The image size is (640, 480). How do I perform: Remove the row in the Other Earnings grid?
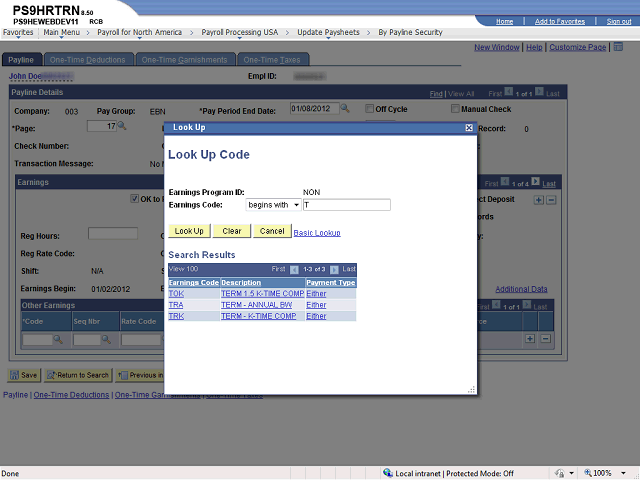546,339
